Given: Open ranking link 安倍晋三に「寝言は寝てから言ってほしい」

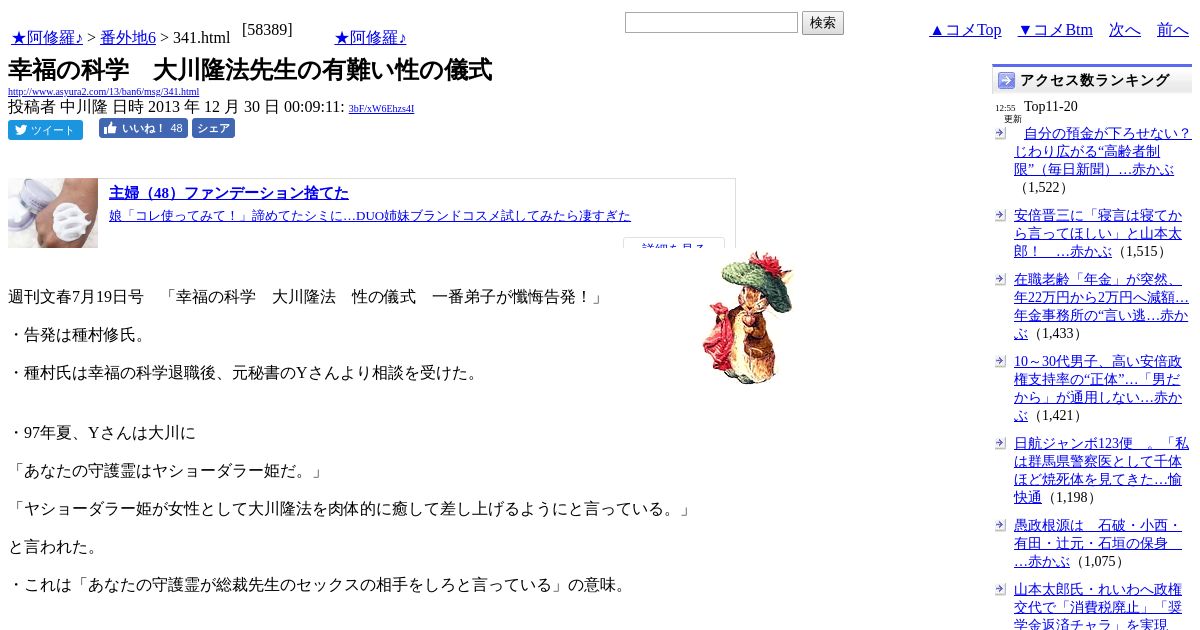Looking at the screenshot, I should coord(1098,233).
